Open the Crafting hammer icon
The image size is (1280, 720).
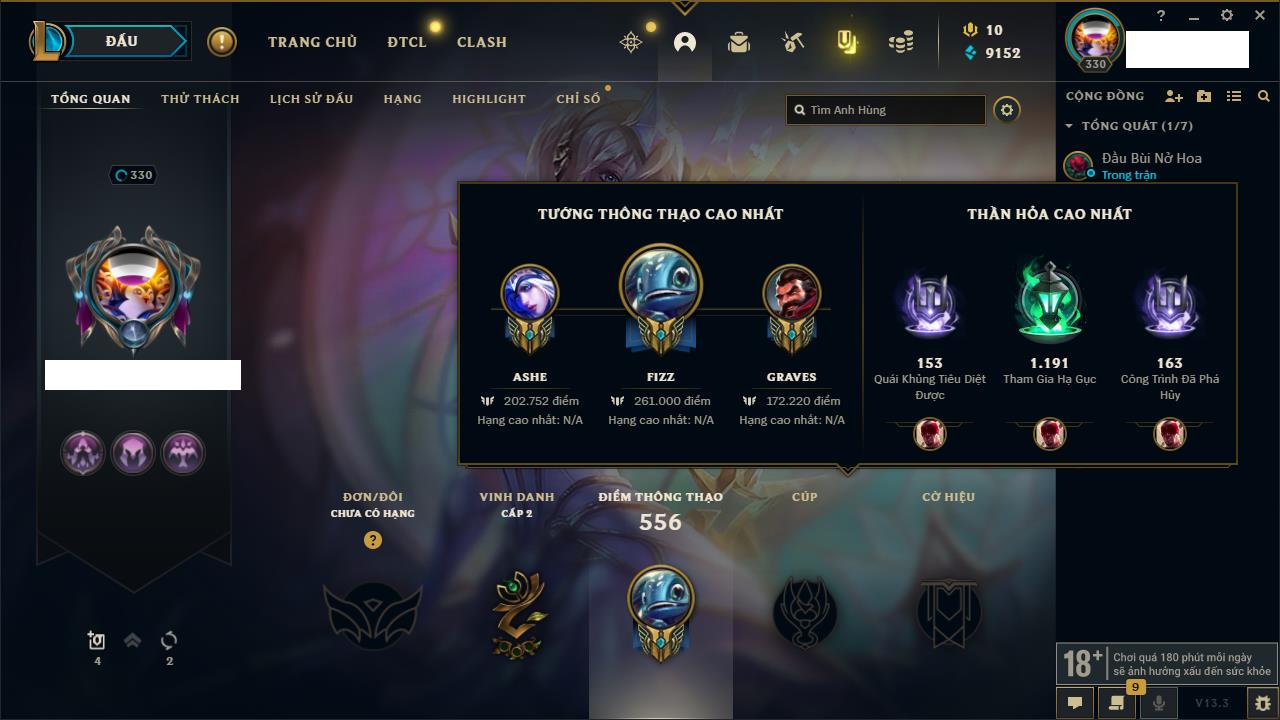(x=793, y=42)
